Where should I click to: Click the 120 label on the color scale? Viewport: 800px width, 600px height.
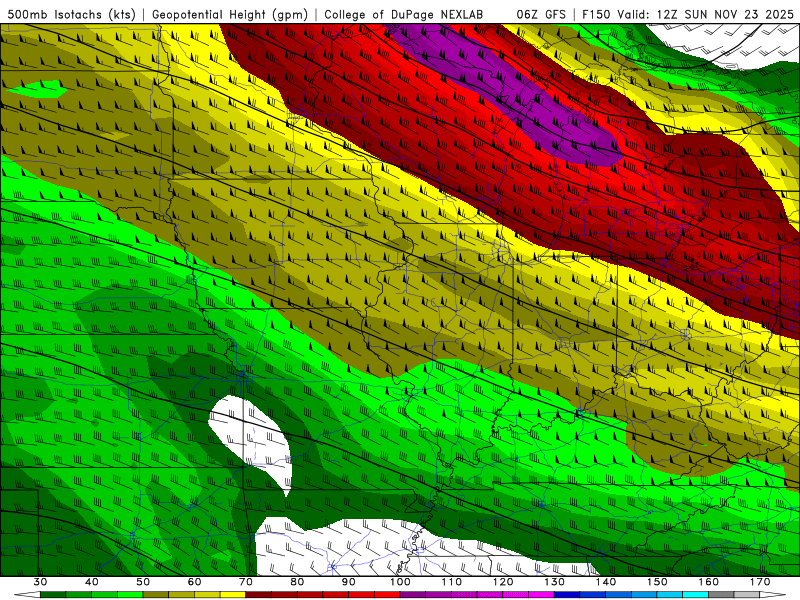[x=503, y=582]
